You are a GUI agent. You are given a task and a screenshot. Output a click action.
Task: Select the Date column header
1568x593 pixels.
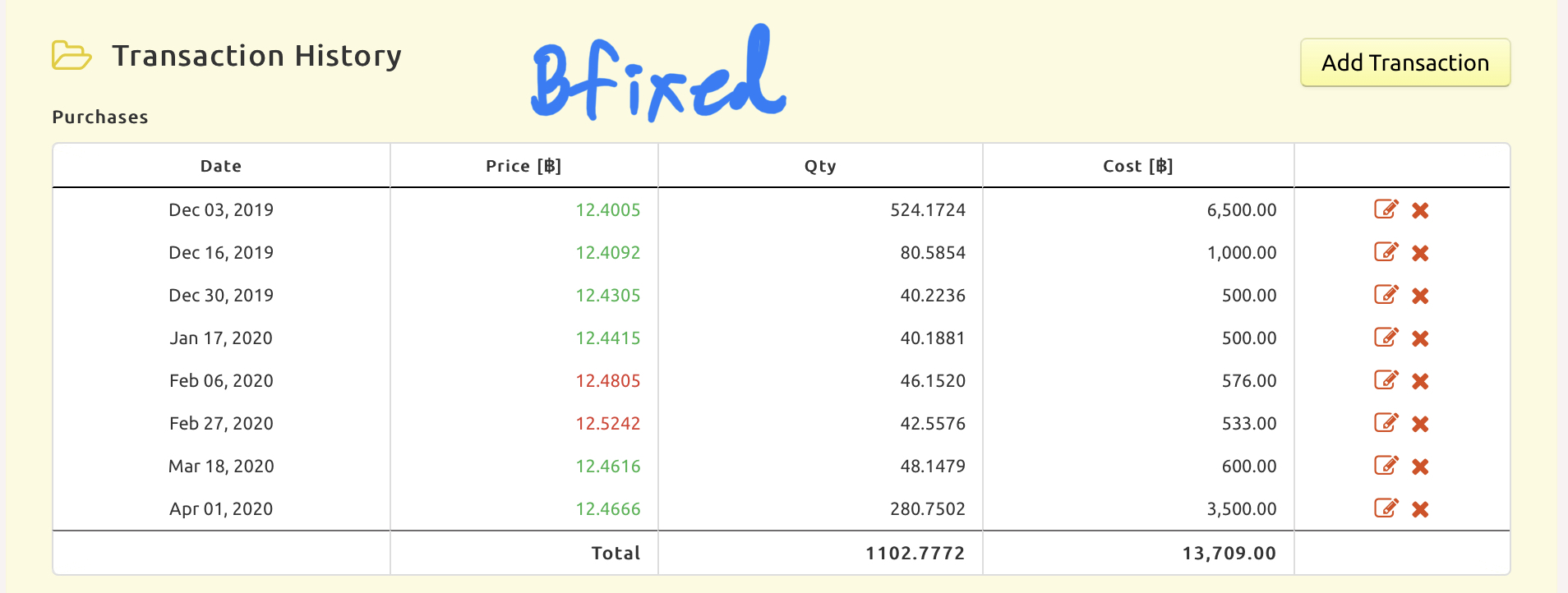click(221, 166)
